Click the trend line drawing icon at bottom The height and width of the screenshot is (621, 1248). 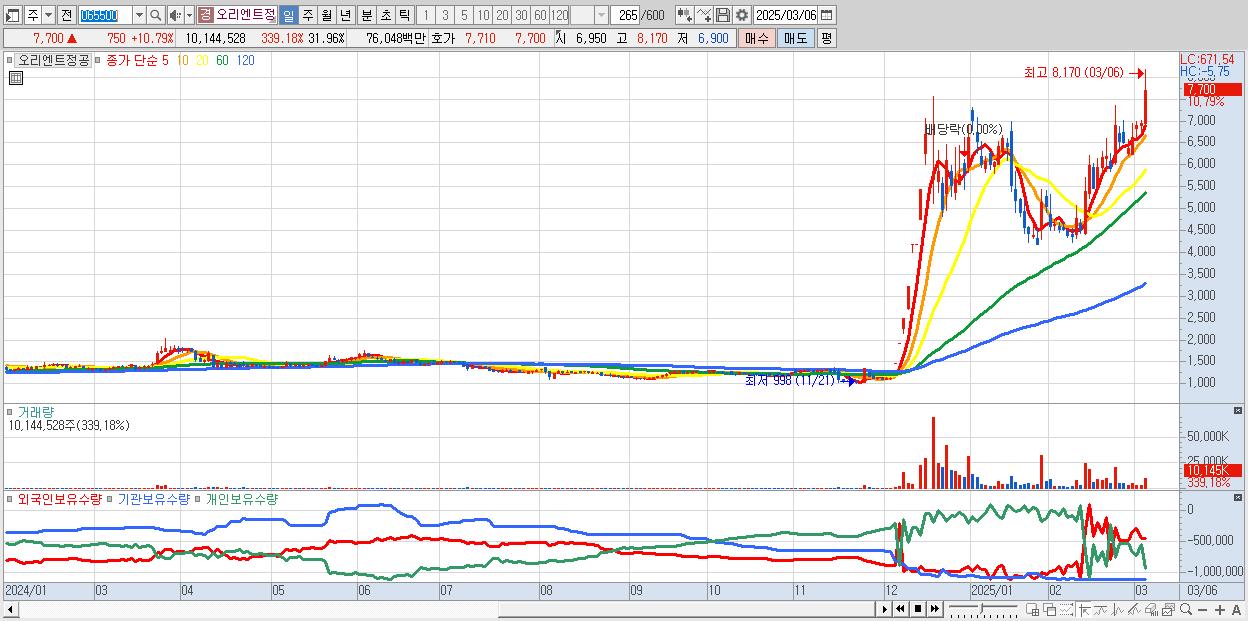[1135, 610]
